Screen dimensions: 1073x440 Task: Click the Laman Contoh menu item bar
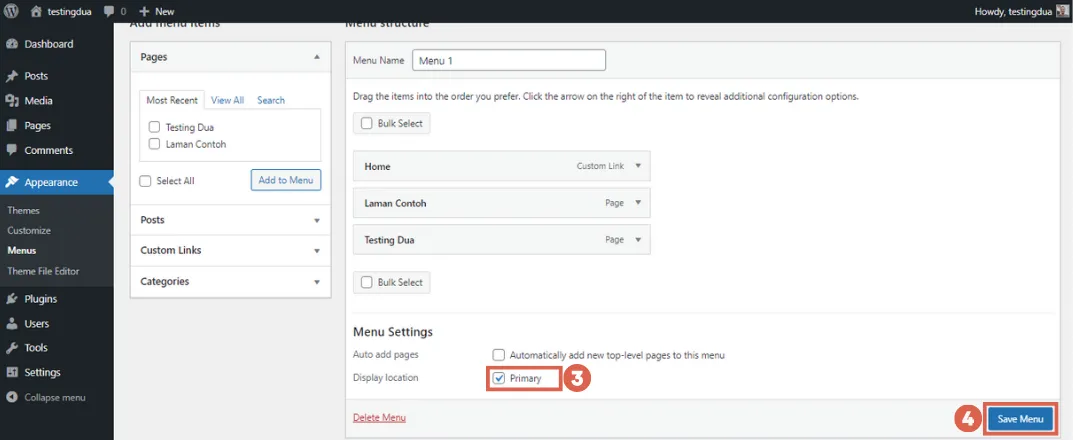(x=502, y=203)
